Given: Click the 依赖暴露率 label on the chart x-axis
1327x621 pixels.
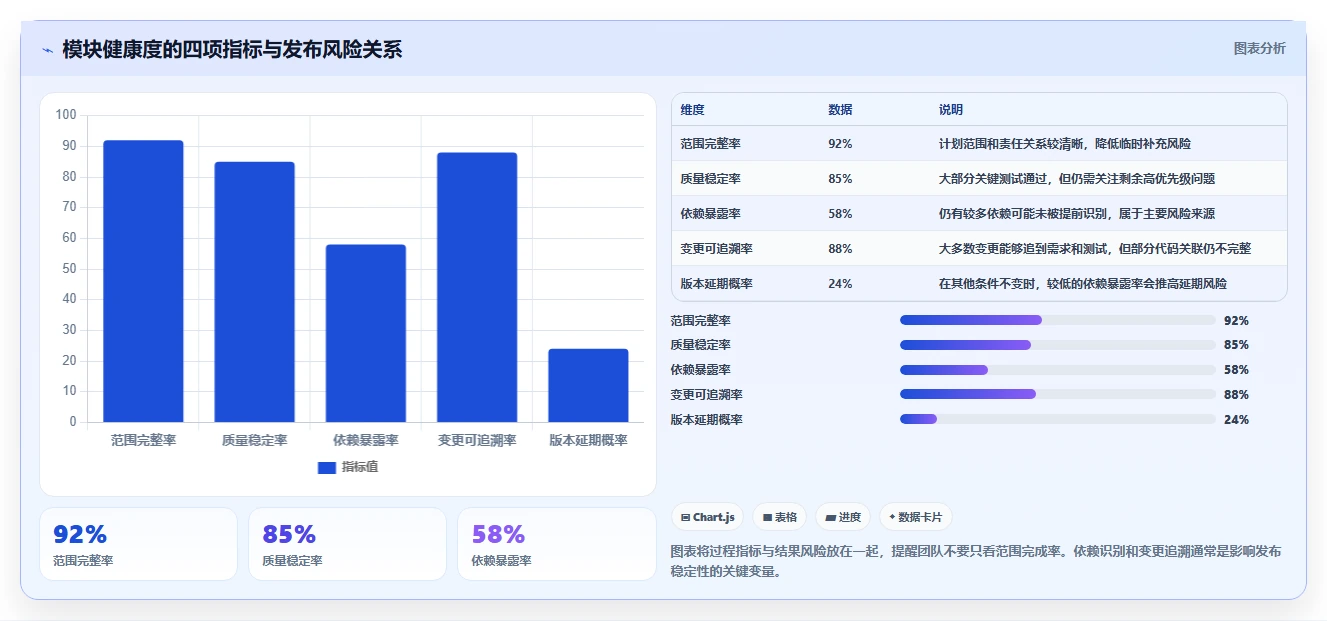Looking at the screenshot, I should click(366, 440).
